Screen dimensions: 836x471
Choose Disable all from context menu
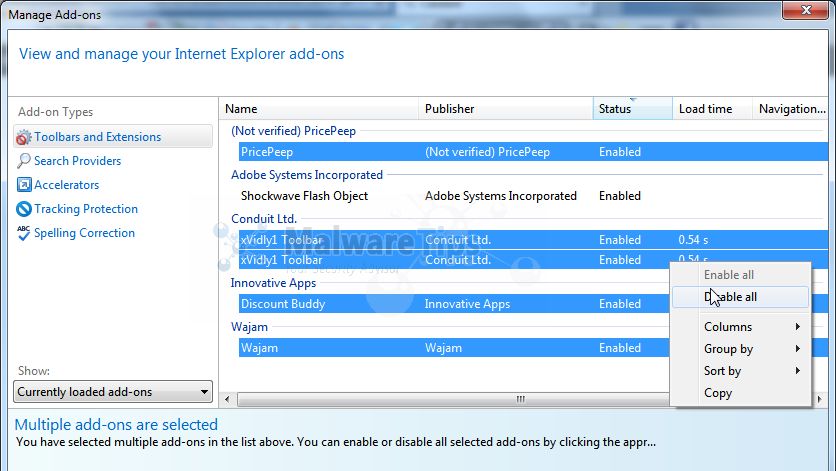[739, 297]
